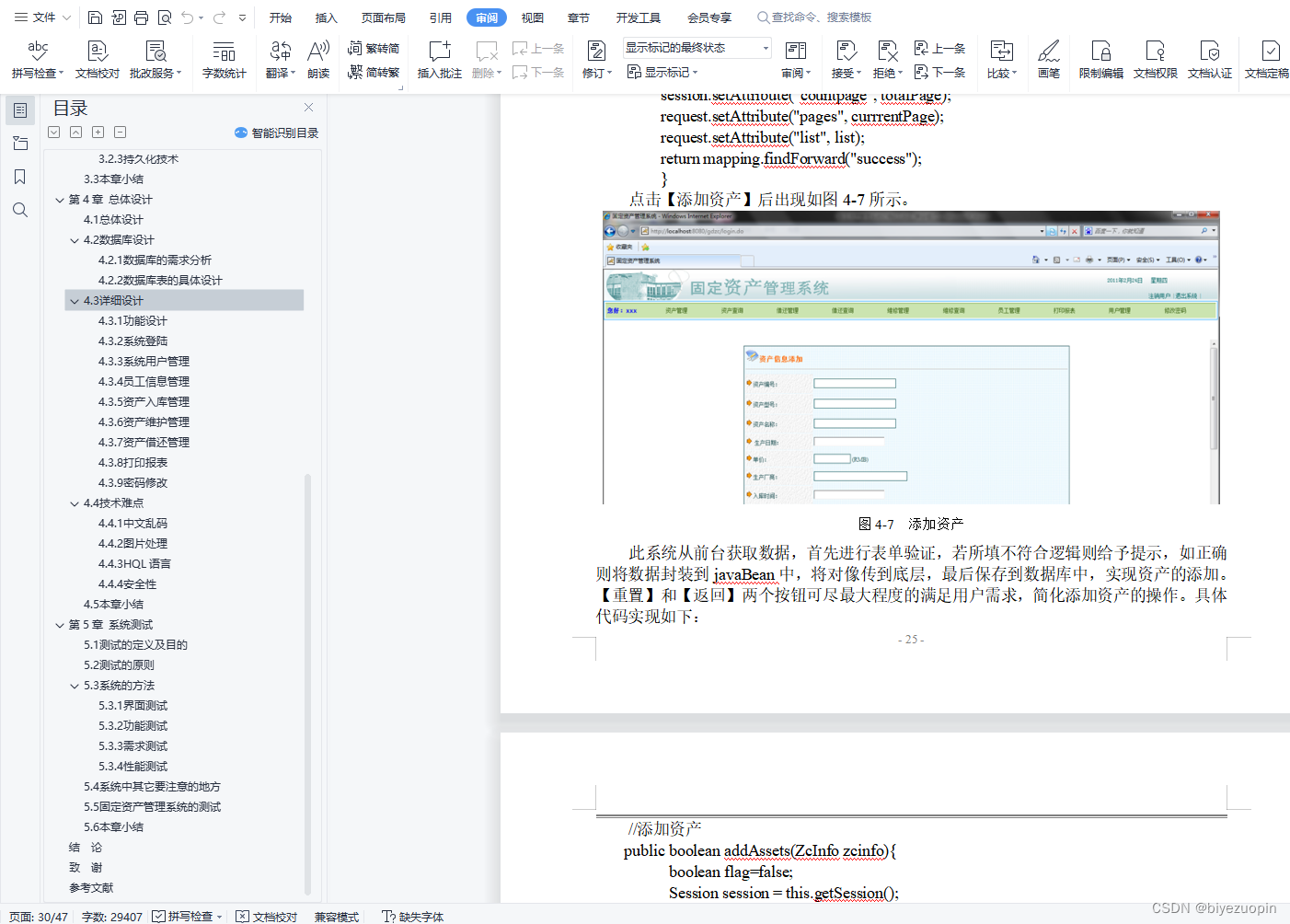Click the 图4-7 添加资产 screenshot image
Screen dimensions: 1290x924
pos(911,358)
